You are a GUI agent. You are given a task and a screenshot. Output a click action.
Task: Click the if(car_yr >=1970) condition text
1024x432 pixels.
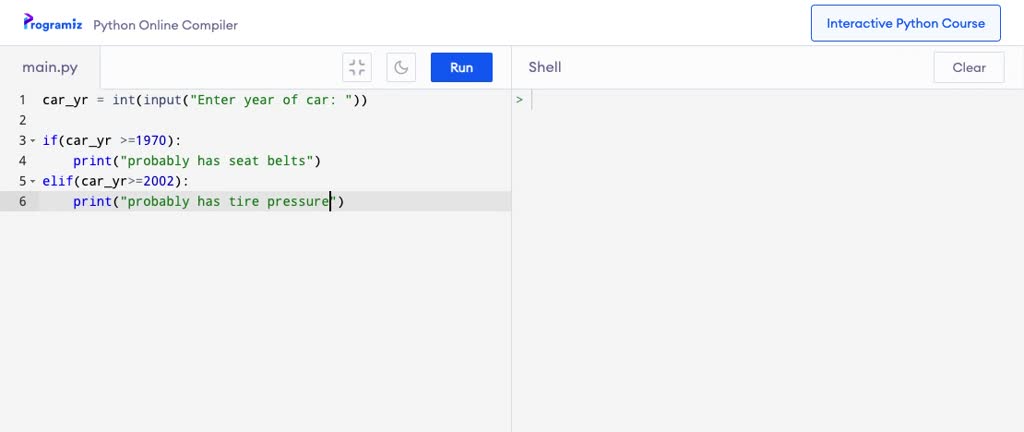pyautogui.click(x=111, y=140)
